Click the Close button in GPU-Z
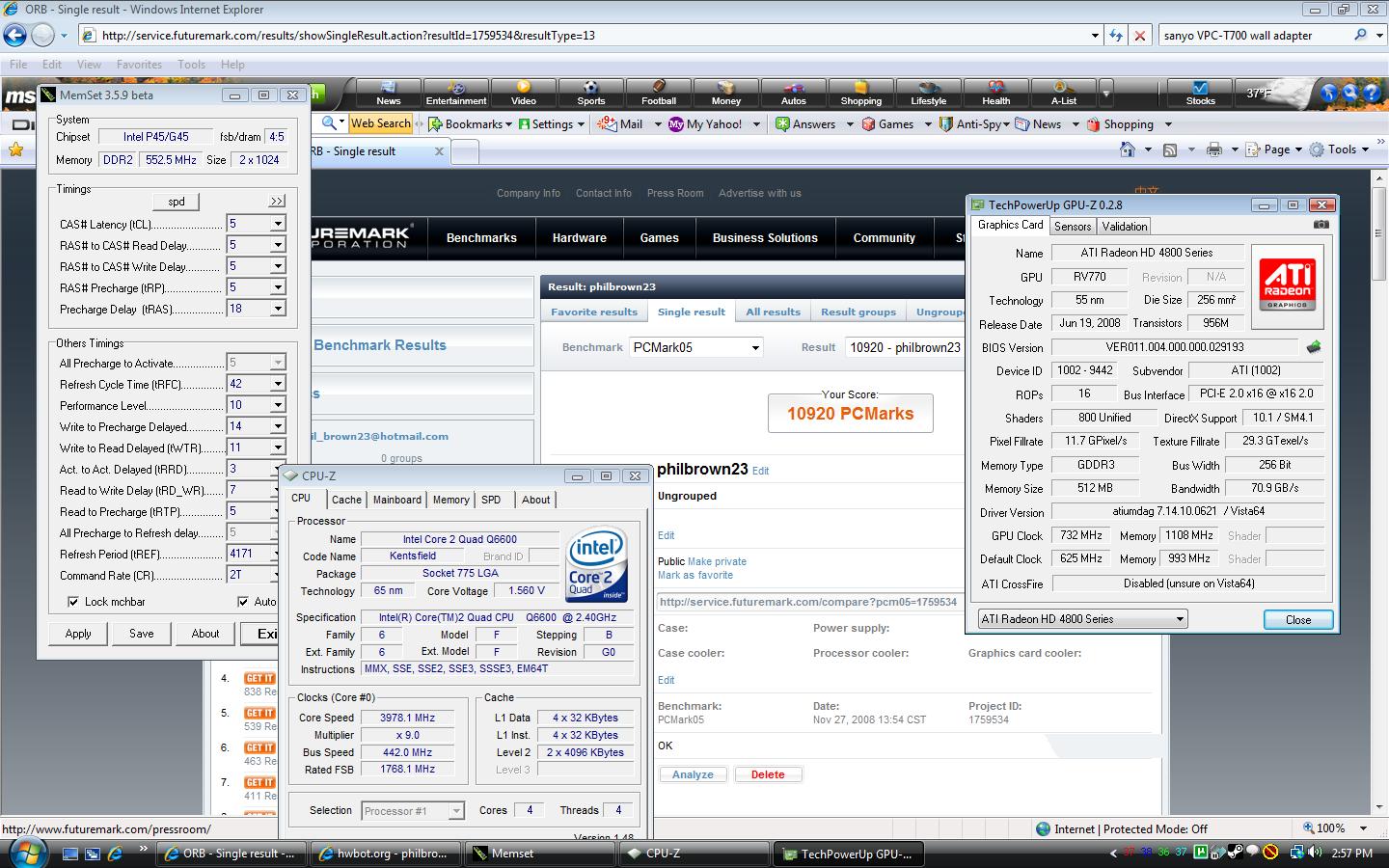This screenshot has height=868, width=1389. coord(1298,620)
